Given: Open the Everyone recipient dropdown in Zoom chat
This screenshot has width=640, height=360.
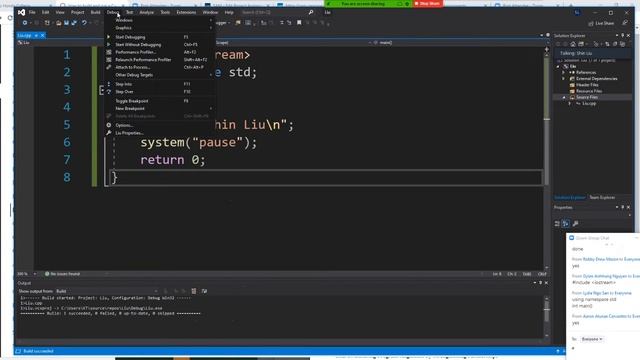Looking at the screenshot, I should pyautogui.click(x=592, y=339).
